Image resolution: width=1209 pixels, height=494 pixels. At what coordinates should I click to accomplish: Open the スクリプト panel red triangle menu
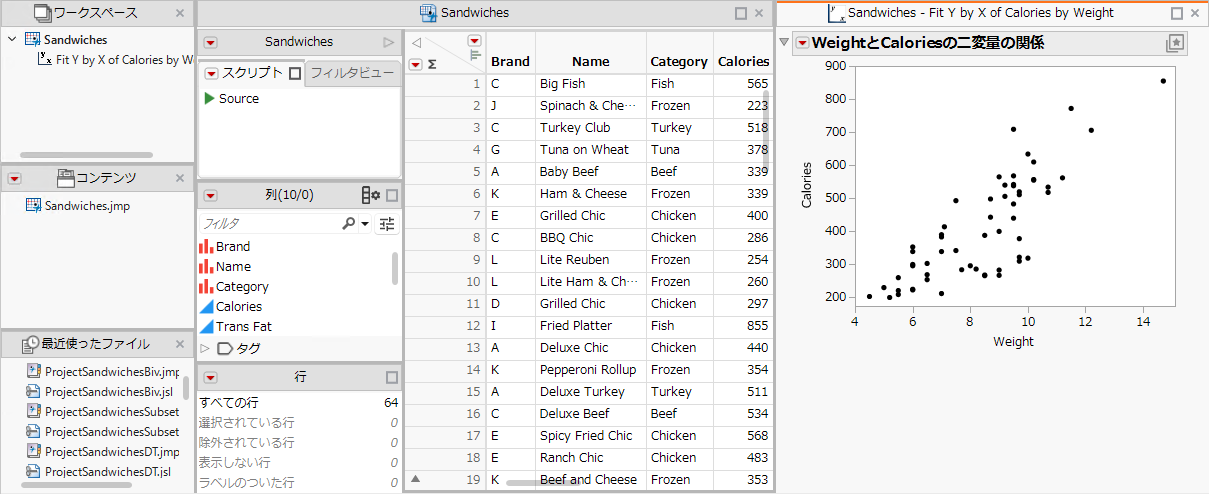[211, 74]
